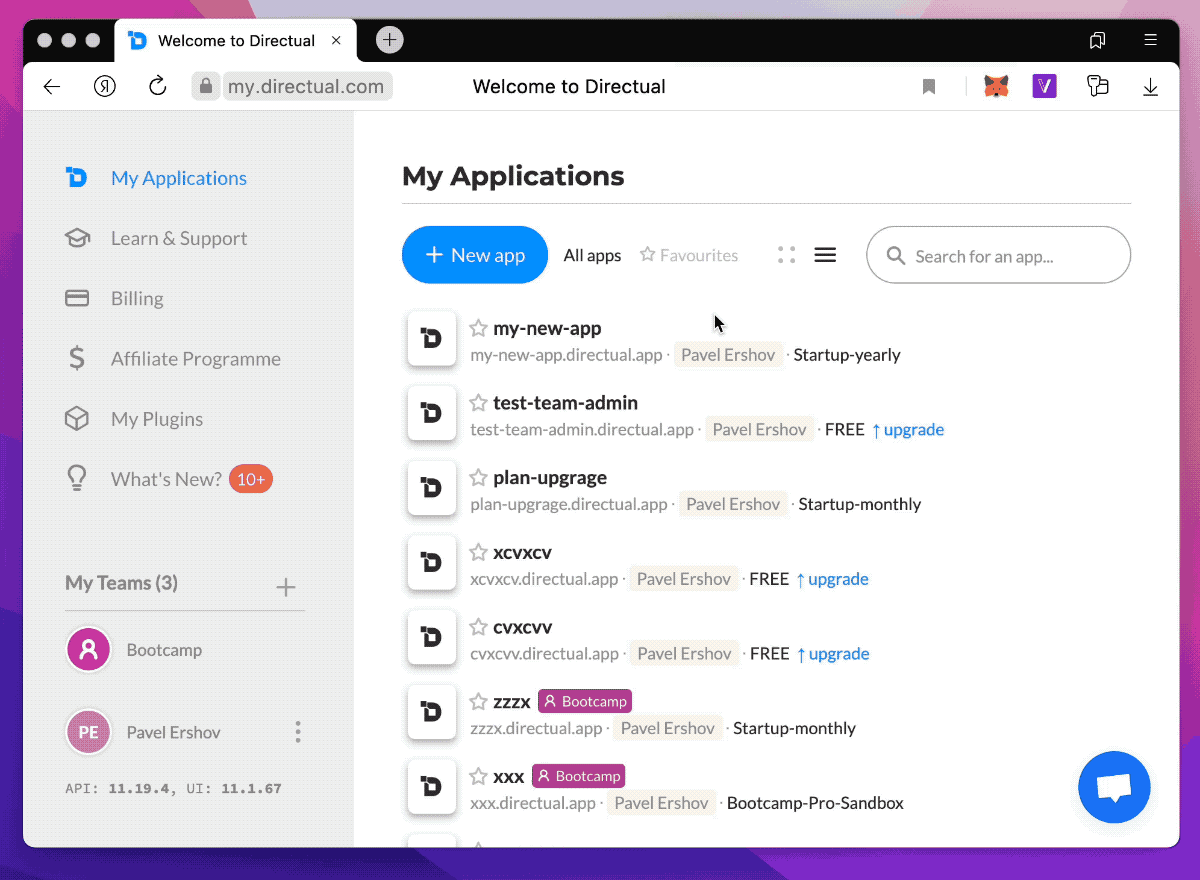Click upgrade link for xcvxcv
The width and height of the screenshot is (1200, 880).
832,578
